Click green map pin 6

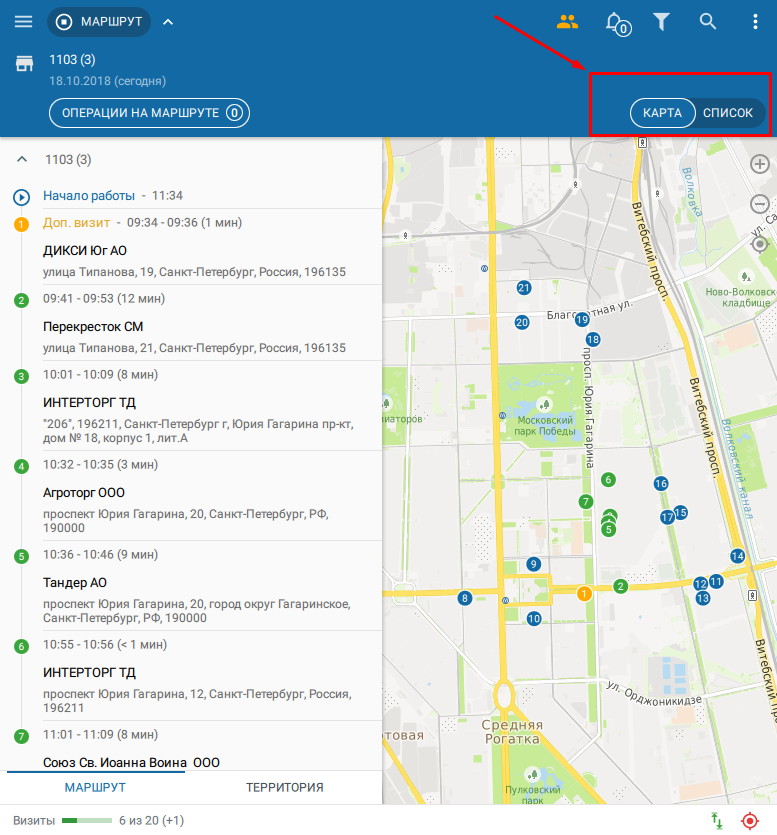(608, 479)
